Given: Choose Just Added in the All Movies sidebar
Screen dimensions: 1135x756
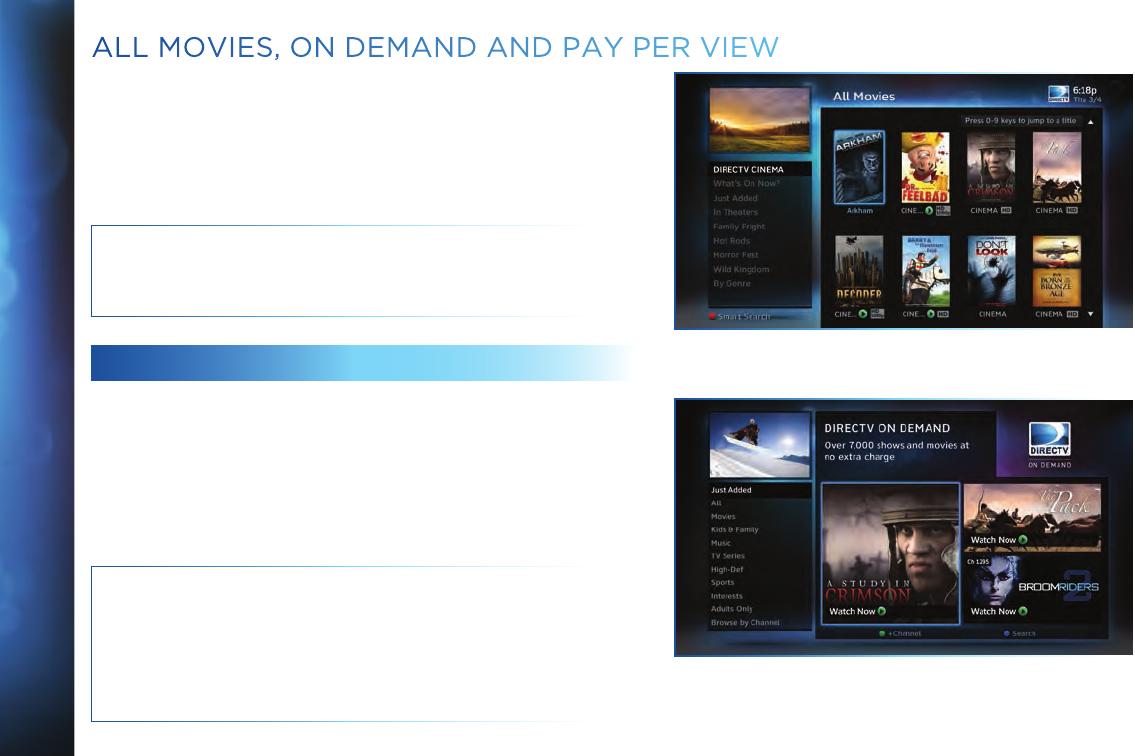Looking at the screenshot, I should pyautogui.click(x=735, y=198).
